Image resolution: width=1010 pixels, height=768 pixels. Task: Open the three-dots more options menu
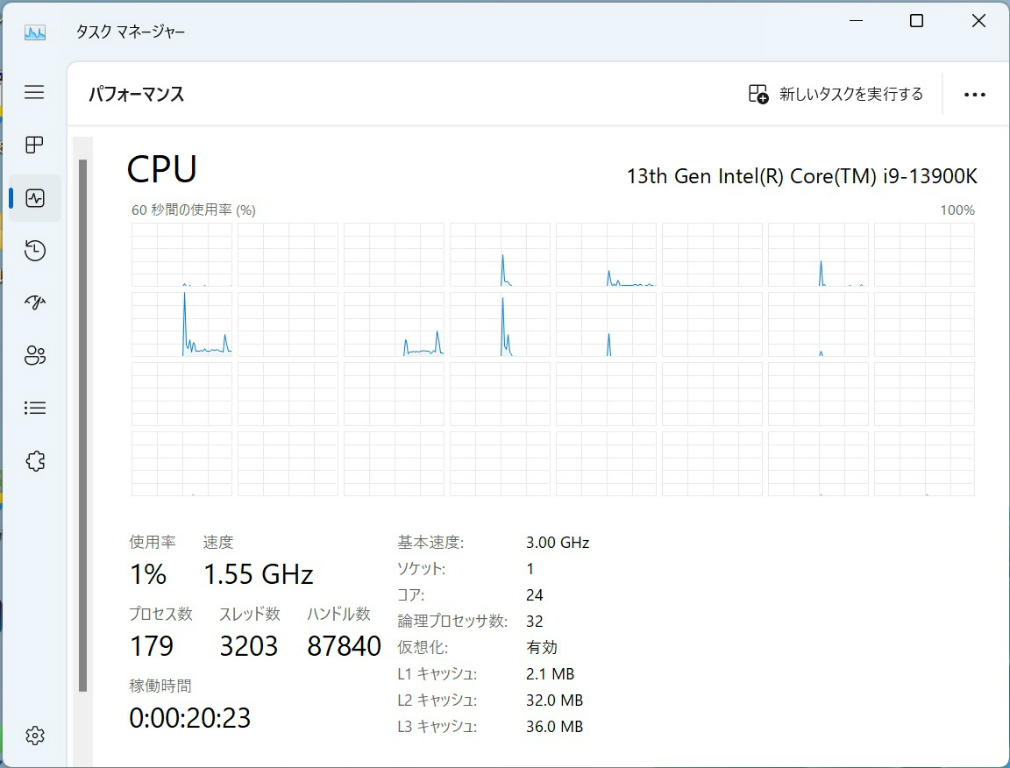(x=974, y=95)
